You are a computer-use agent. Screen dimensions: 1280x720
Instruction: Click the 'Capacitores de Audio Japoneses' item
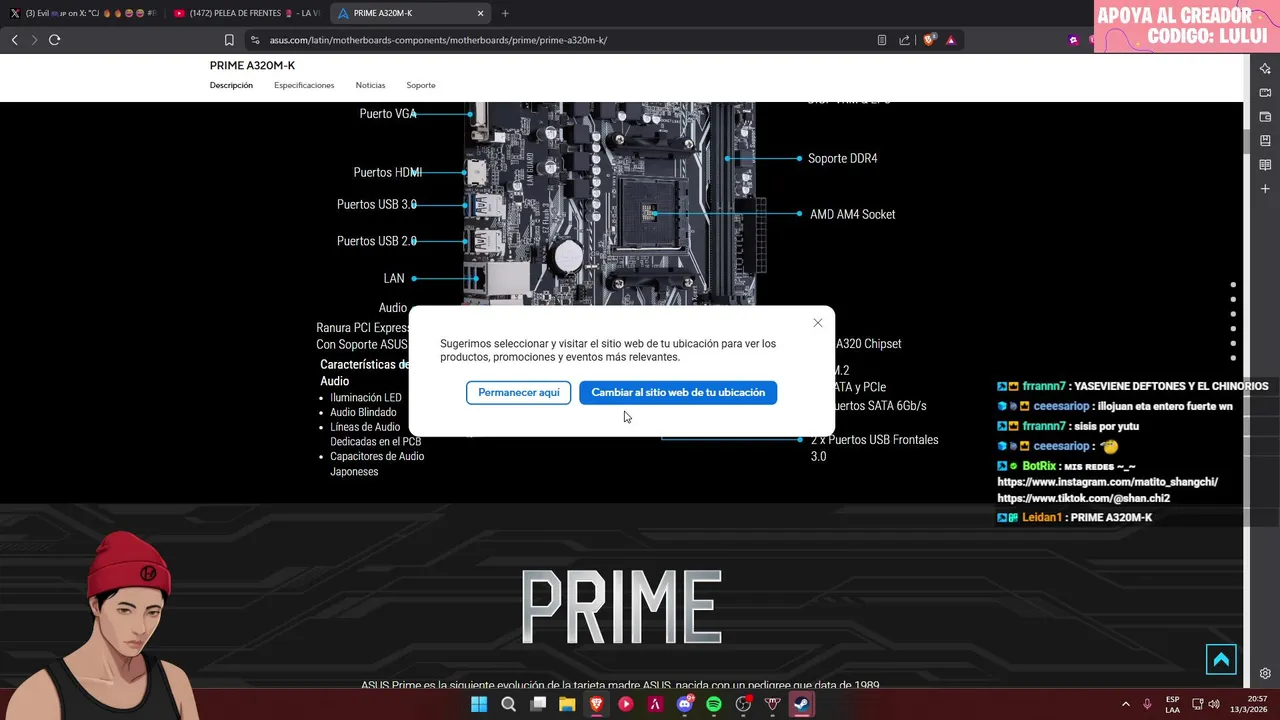377,464
